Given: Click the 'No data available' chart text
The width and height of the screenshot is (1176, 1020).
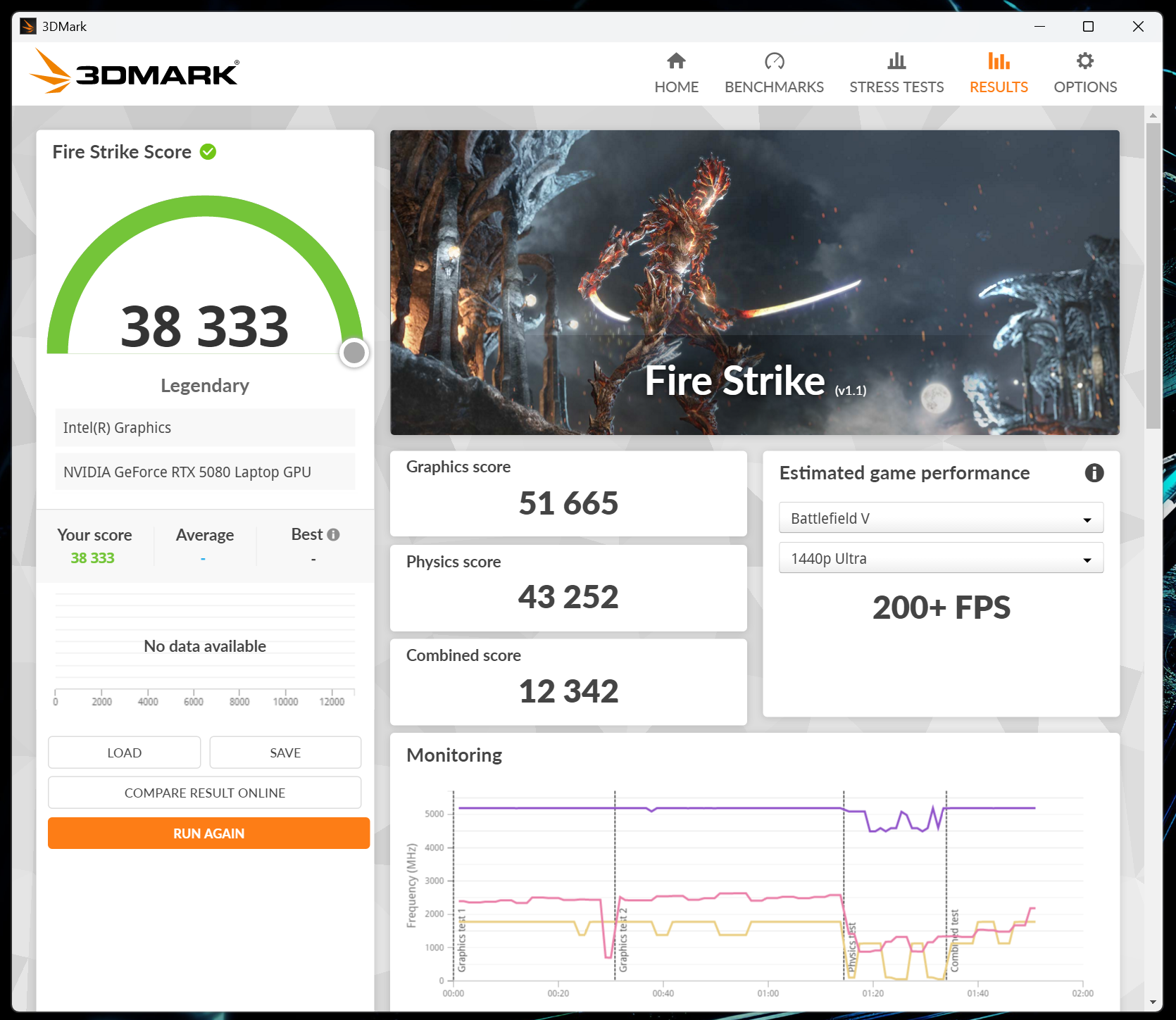Looking at the screenshot, I should 205,646.
